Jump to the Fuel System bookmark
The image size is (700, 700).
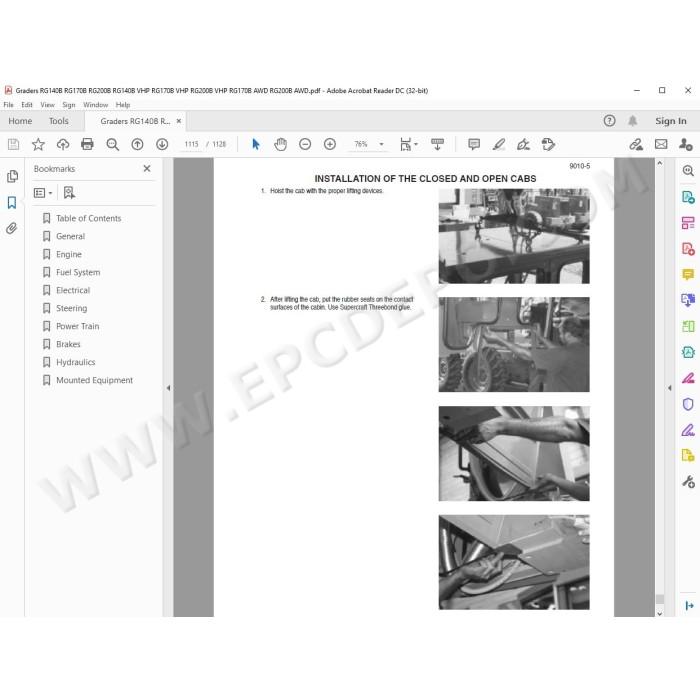(x=78, y=272)
